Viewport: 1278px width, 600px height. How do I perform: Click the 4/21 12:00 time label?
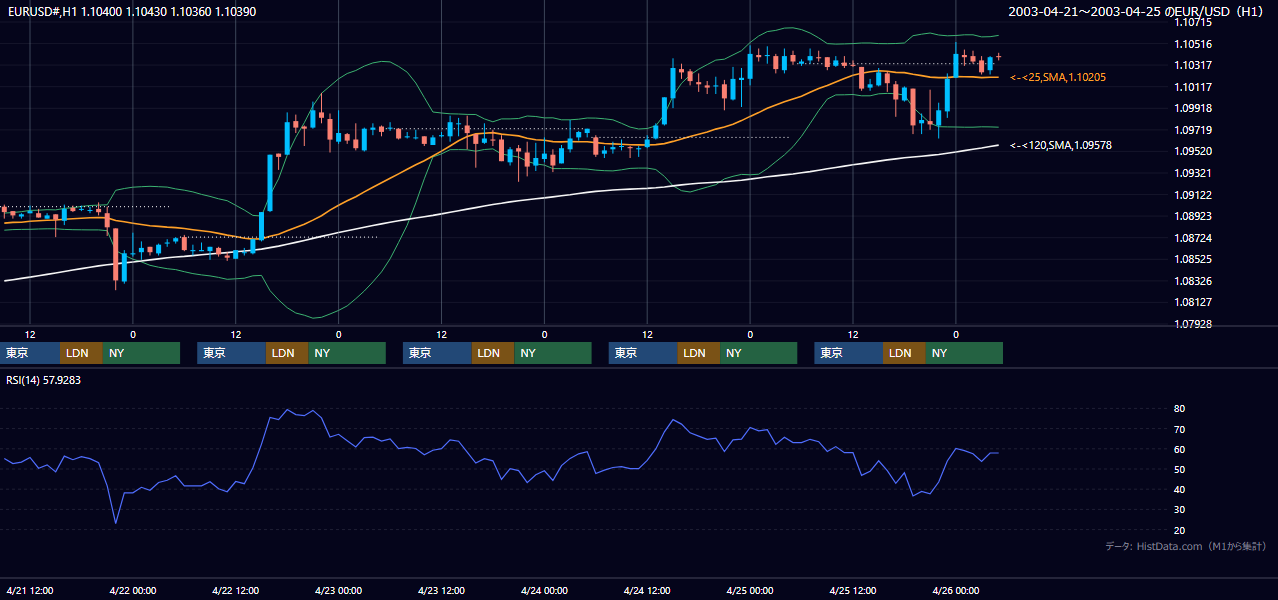(x=30, y=590)
